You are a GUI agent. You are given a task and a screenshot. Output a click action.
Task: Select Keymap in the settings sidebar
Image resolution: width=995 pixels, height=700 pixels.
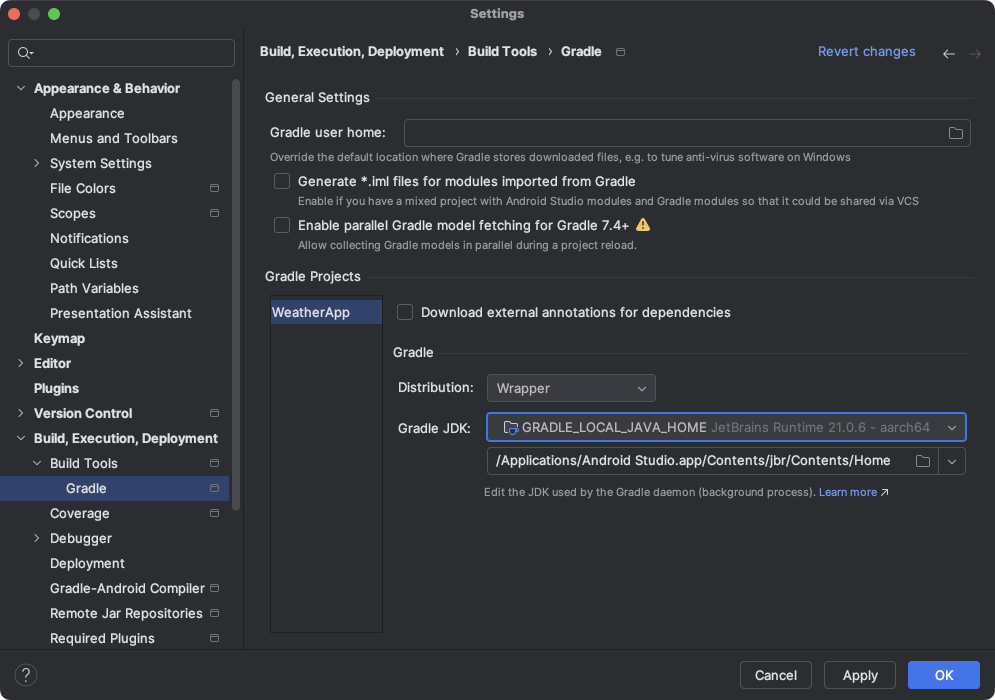click(59, 338)
